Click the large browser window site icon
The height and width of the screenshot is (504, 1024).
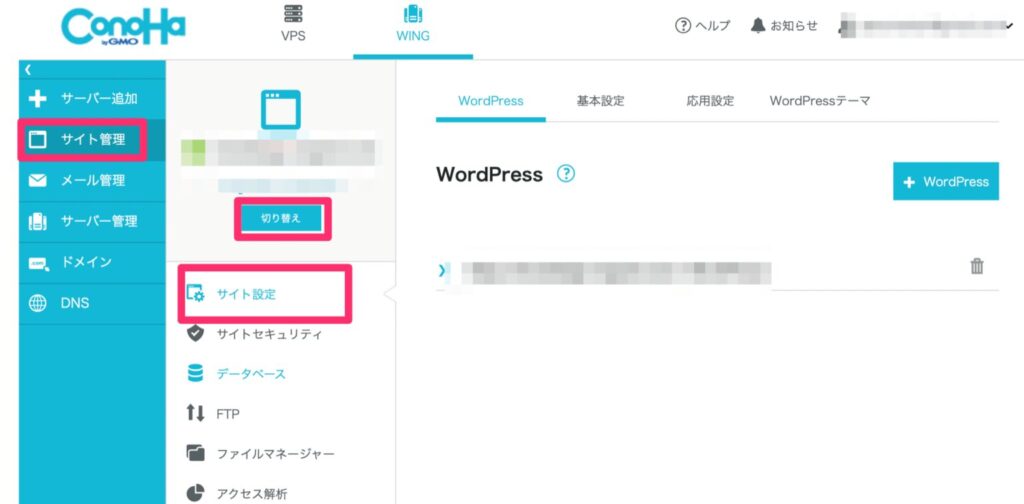(281, 110)
